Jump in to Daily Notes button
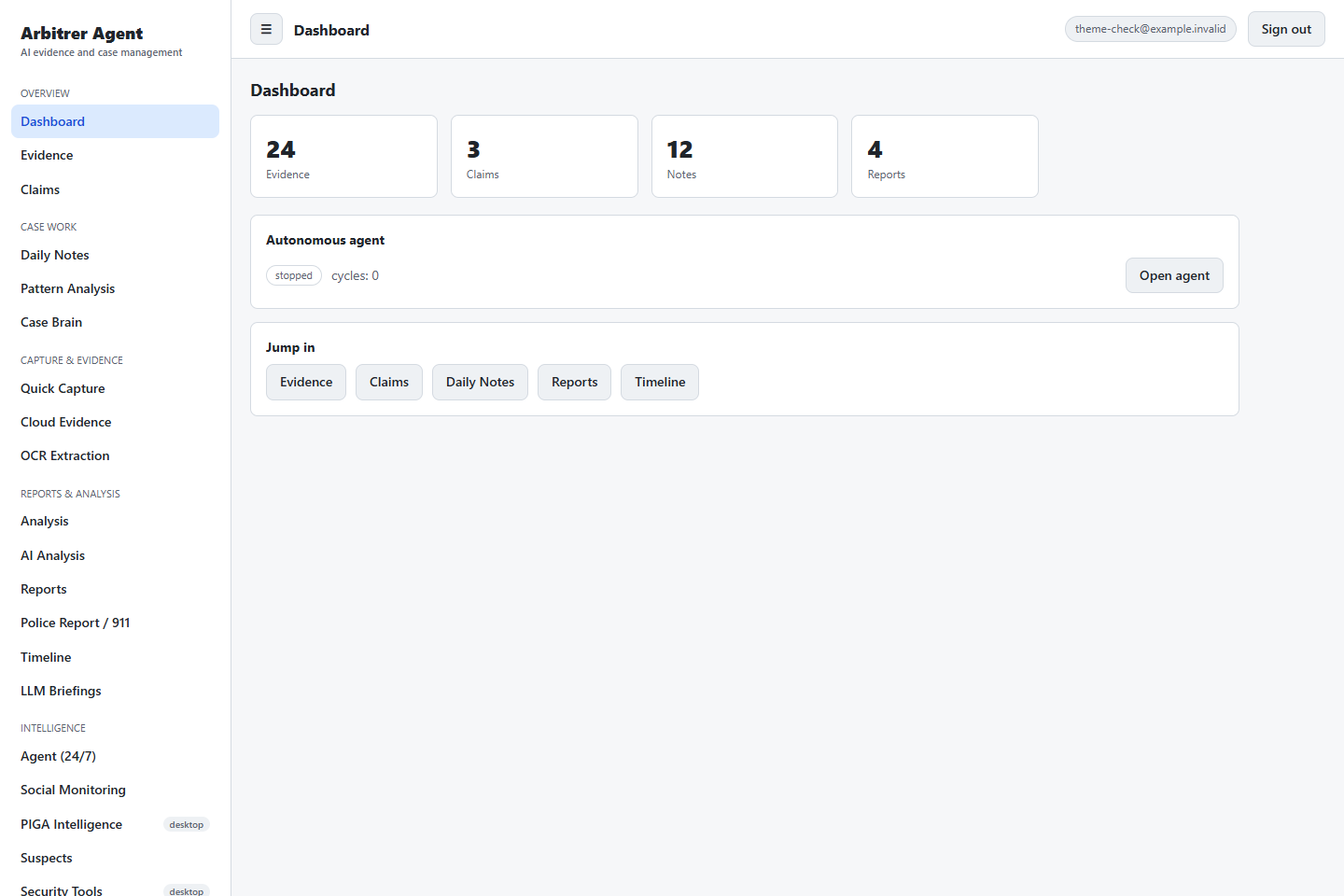The image size is (1344, 896). point(480,382)
